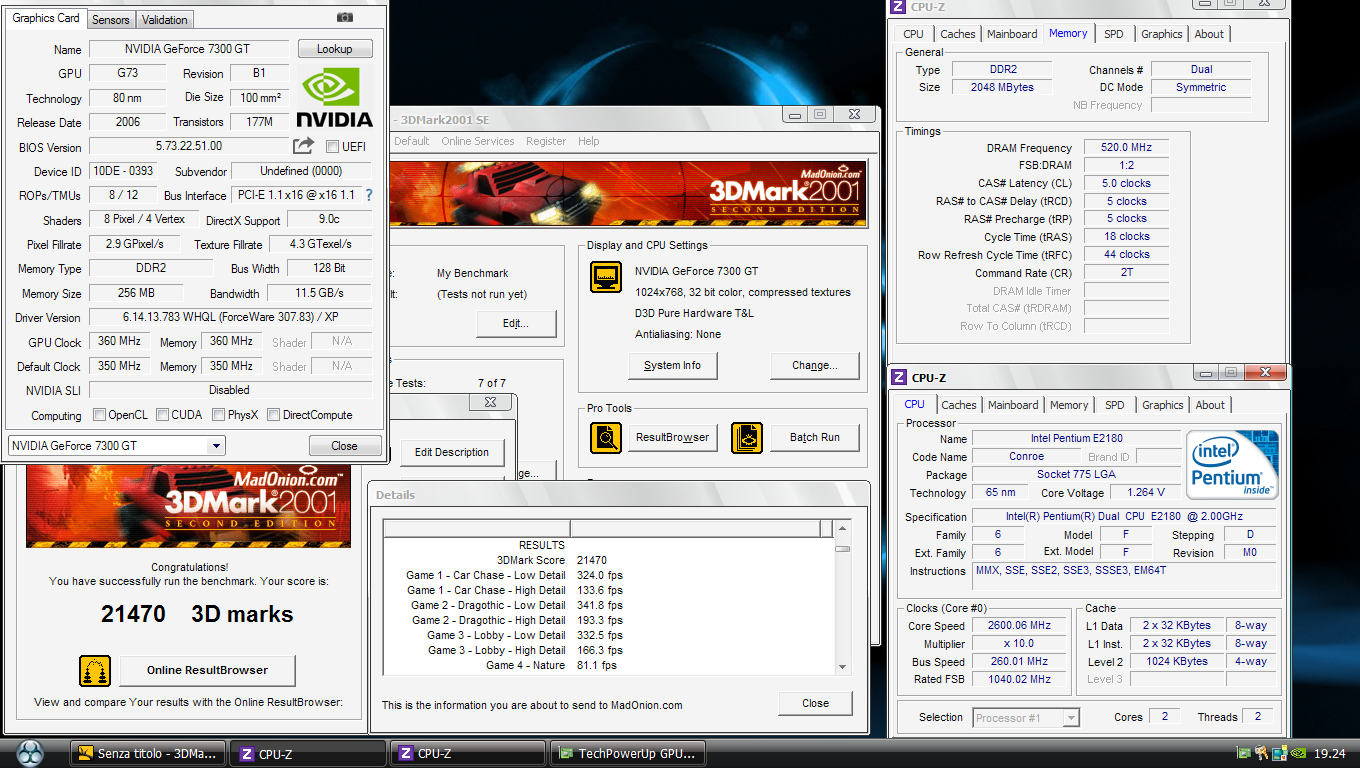The height and width of the screenshot is (768, 1360).
Task: Click the Change... button
Action: coord(815,365)
